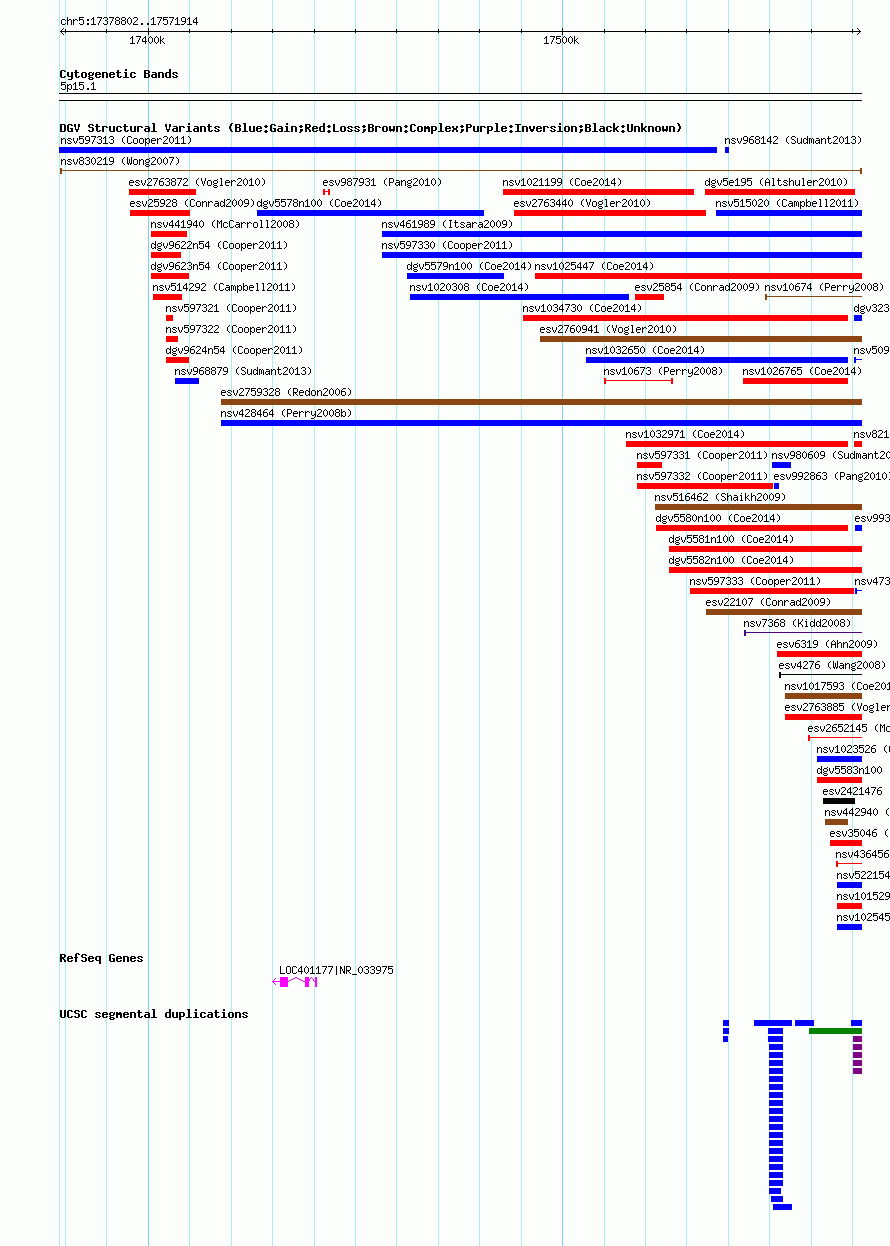Select dgv9624n54 (Cooper2011) variant
Viewport: 890px width, 1246px height.
pos(177,360)
